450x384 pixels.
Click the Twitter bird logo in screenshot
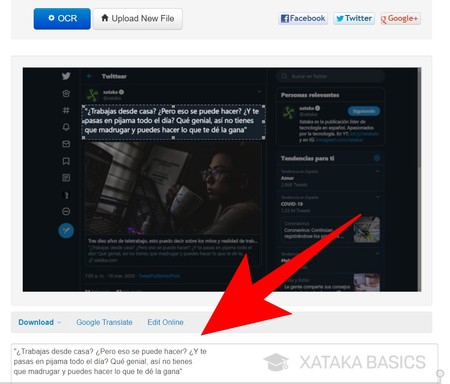(66, 76)
